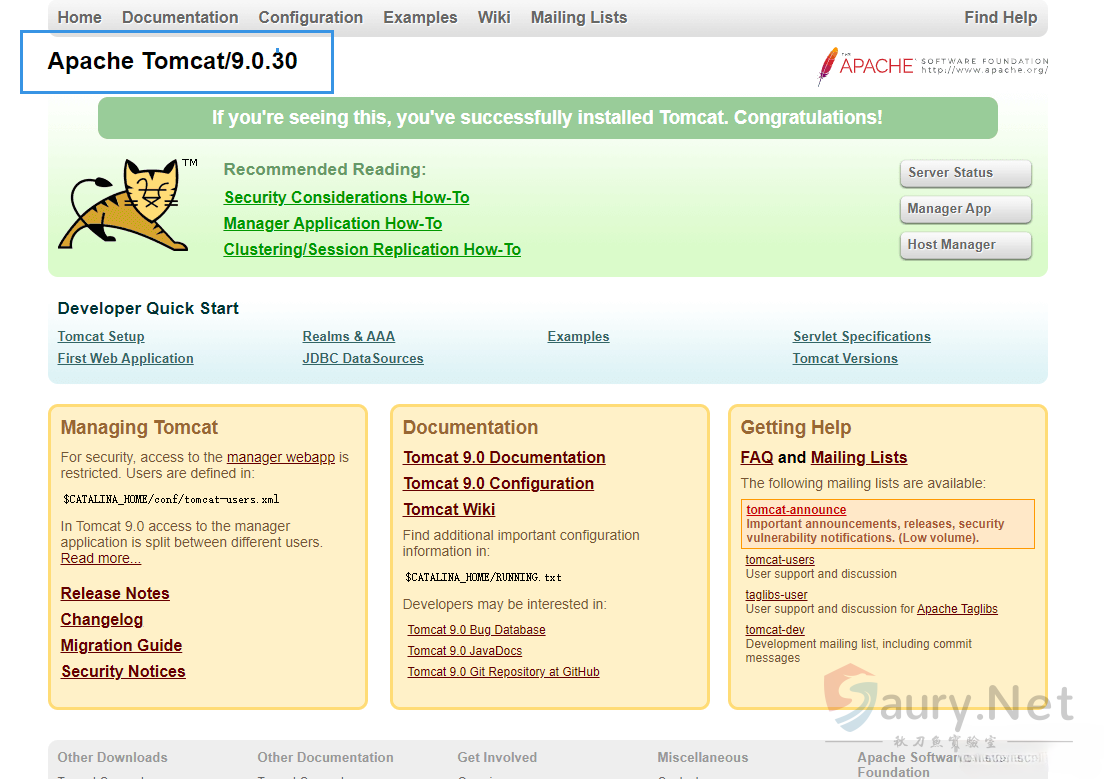The width and height of the screenshot is (1104, 779).
Task: Open Clustering/Session Replication How-To link
Action: [372, 250]
